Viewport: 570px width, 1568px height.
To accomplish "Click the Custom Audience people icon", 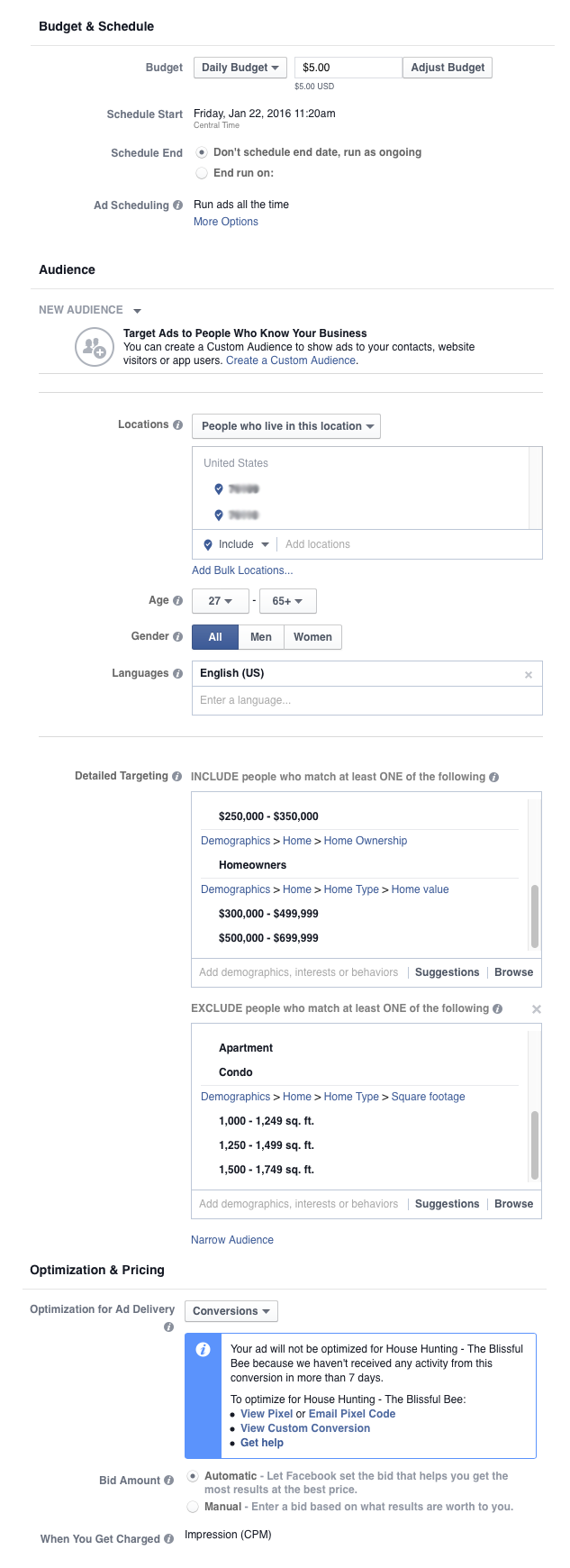I will point(94,347).
